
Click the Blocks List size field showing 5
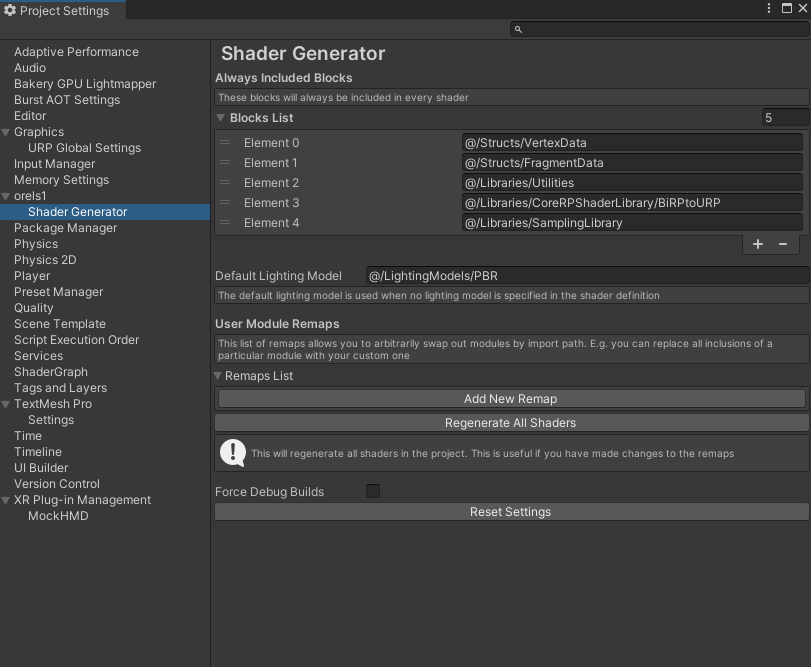pyautogui.click(x=784, y=117)
